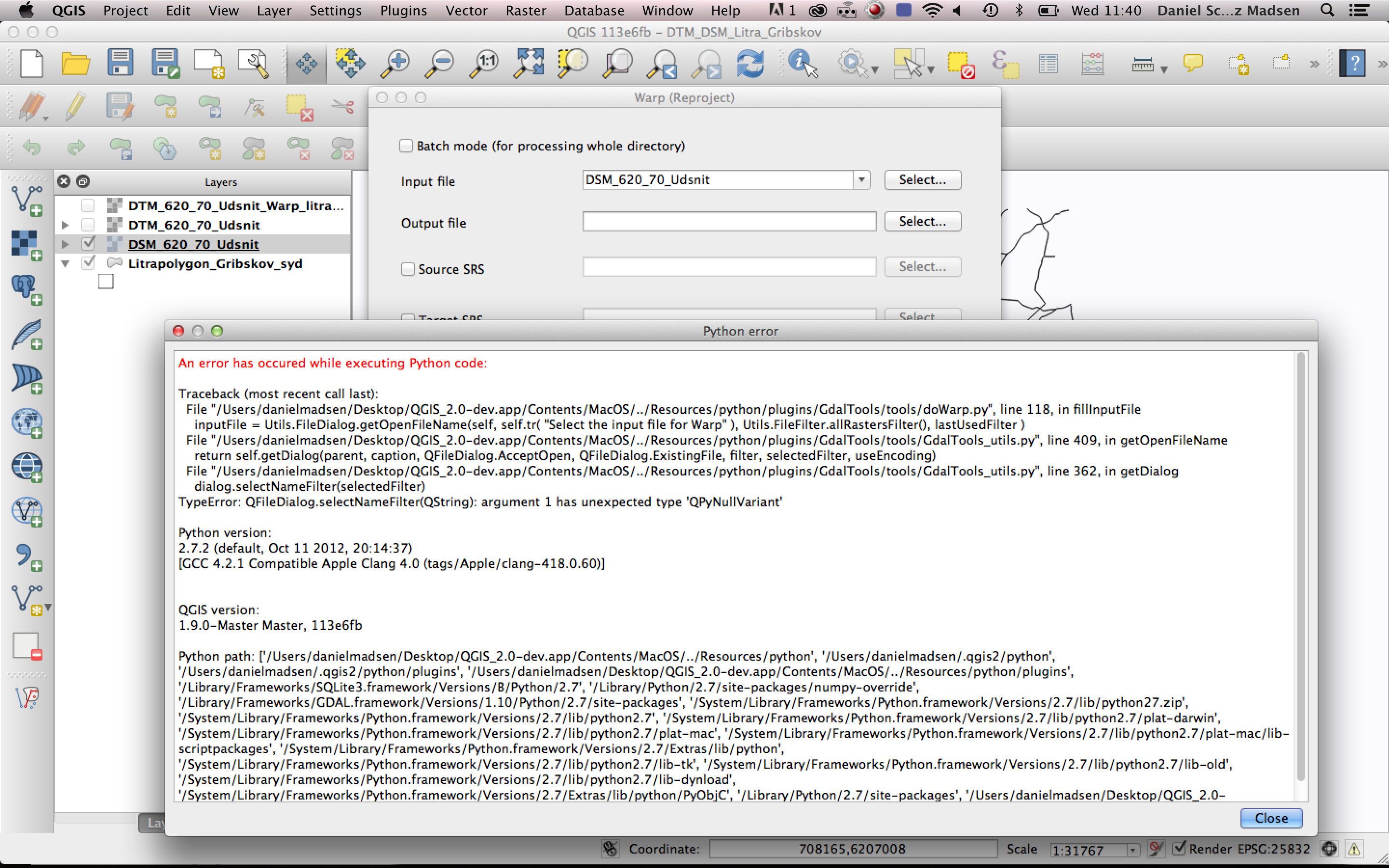Open the QGIS Help icon
Viewport: 1389px width, 868px height.
pos(1352,63)
